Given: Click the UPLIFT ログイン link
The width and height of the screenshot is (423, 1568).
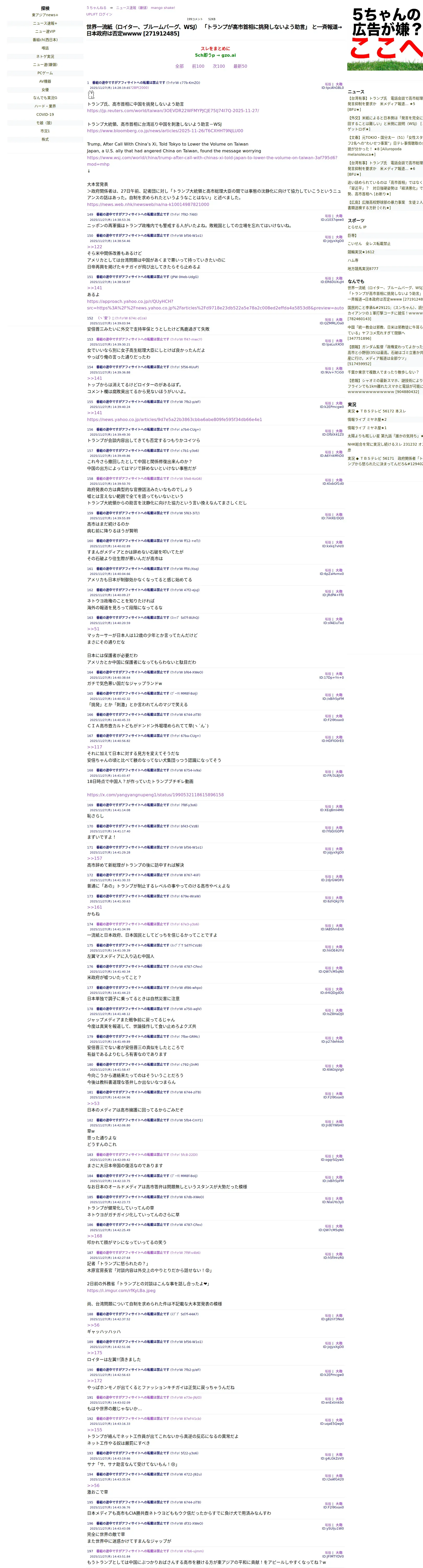Looking at the screenshot, I should [99, 14].
